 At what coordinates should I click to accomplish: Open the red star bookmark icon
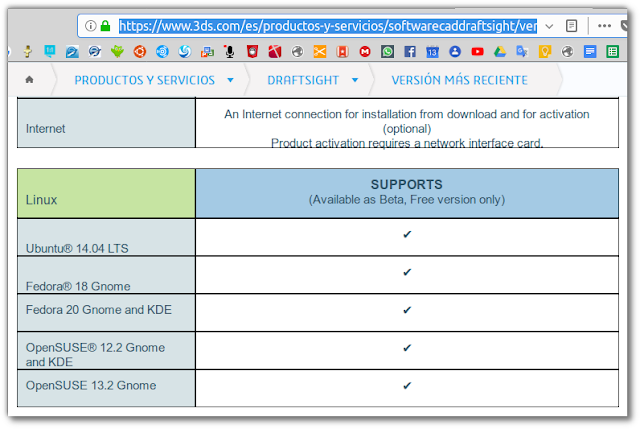pos(342,52)
